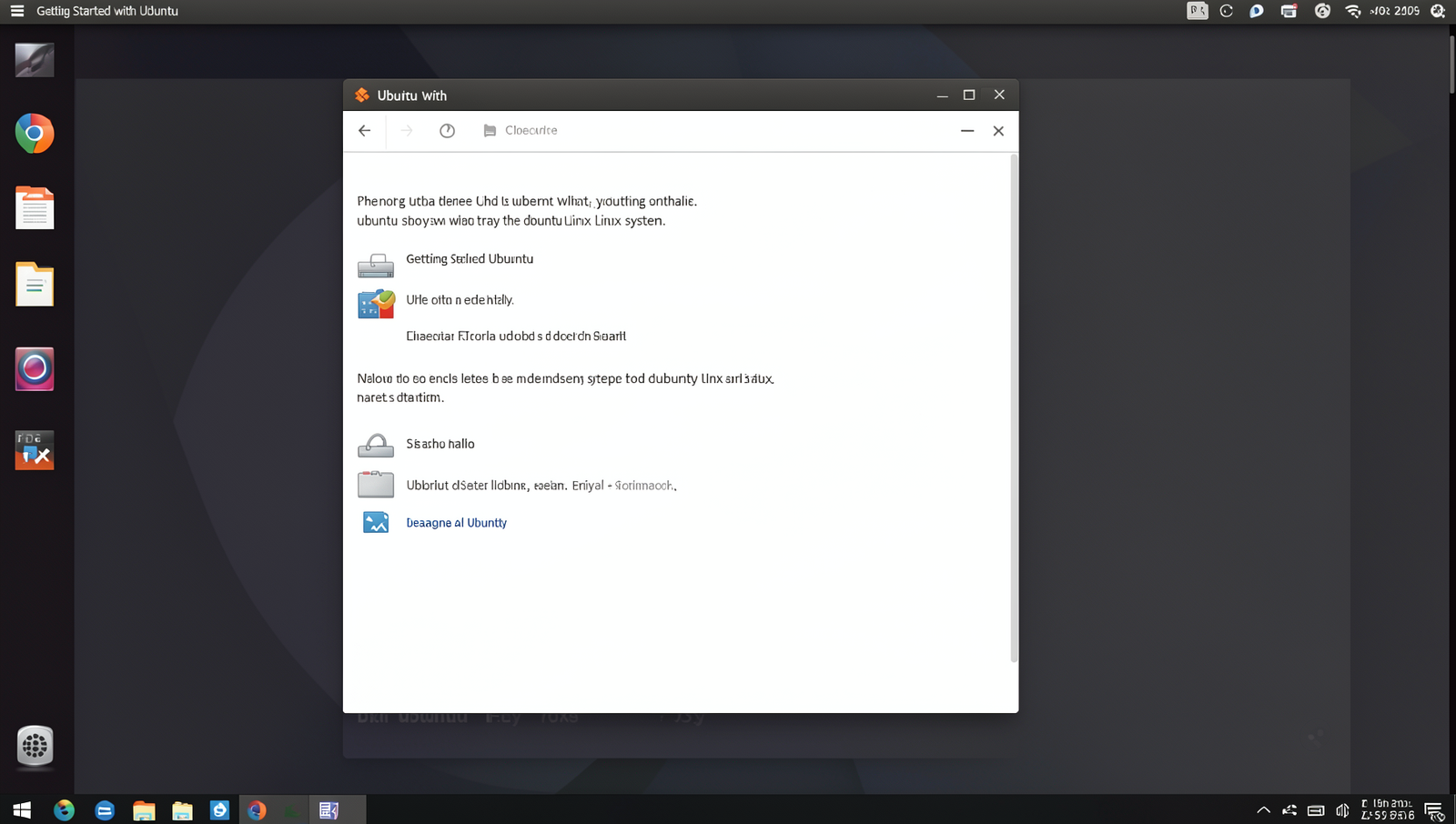This screenshot has width=1456, height=824.
Task: Launch Chrome from the left dock
Action: click(35, 134)
